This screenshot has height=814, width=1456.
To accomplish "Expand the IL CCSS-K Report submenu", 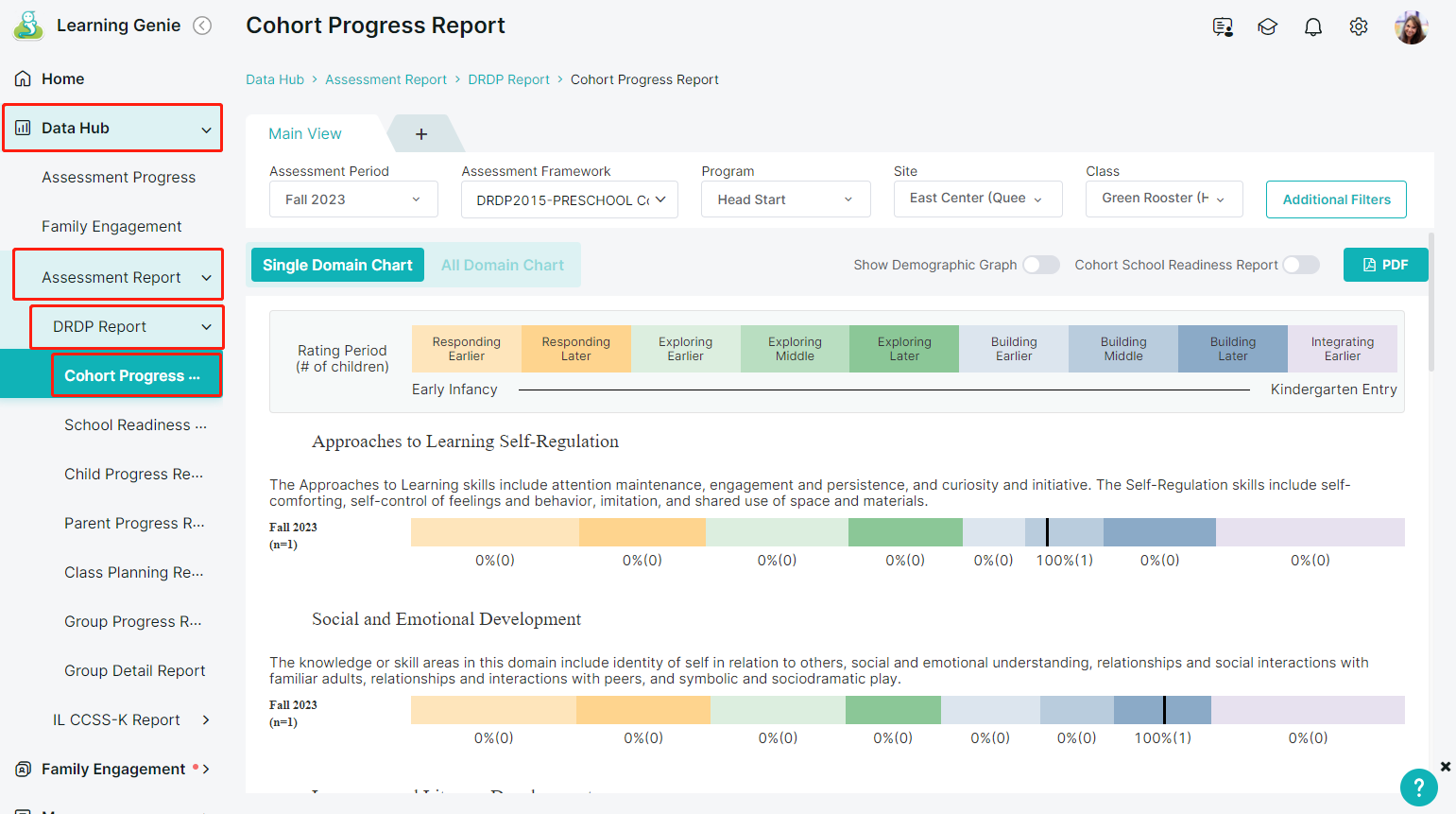I will (206, 719).
